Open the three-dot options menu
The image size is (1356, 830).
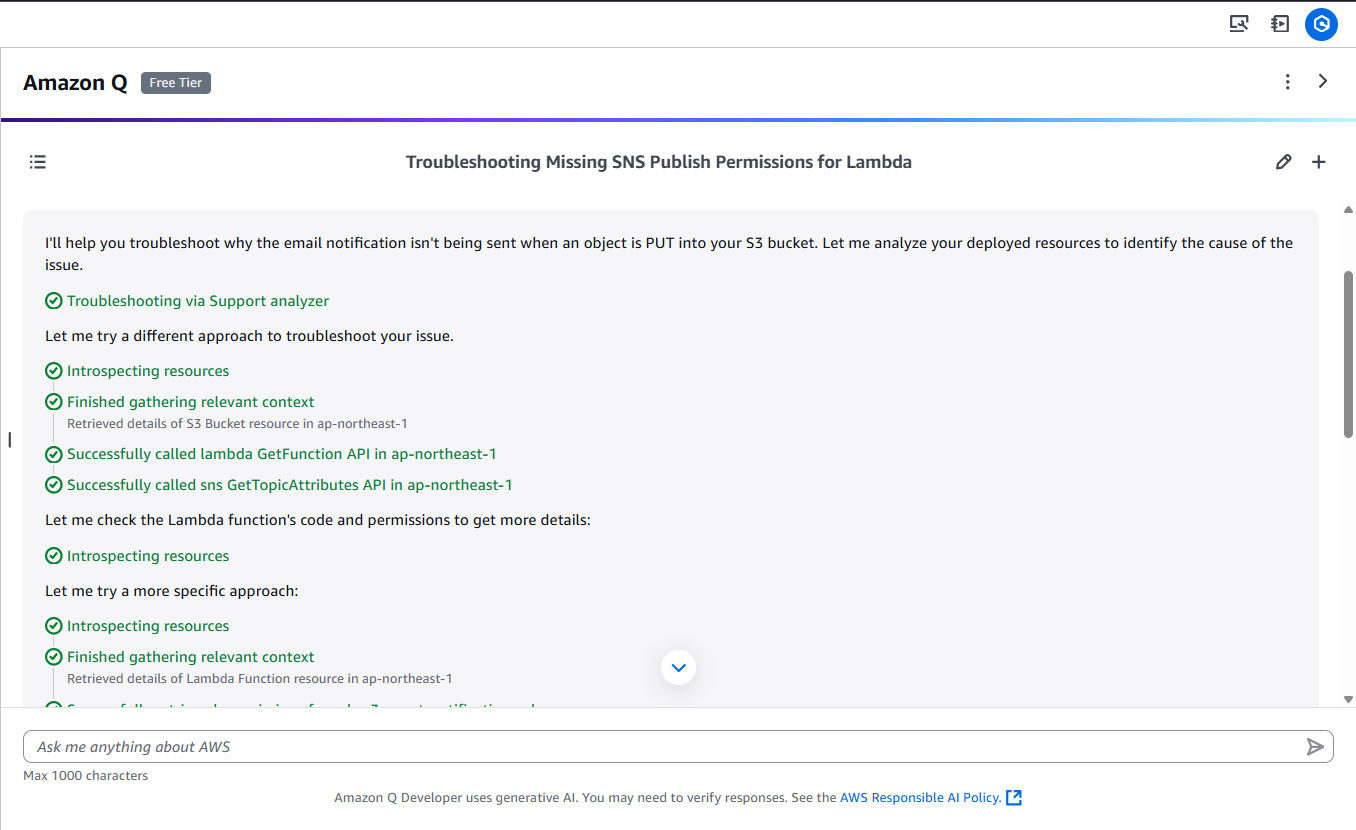[x=1288, y=82]
